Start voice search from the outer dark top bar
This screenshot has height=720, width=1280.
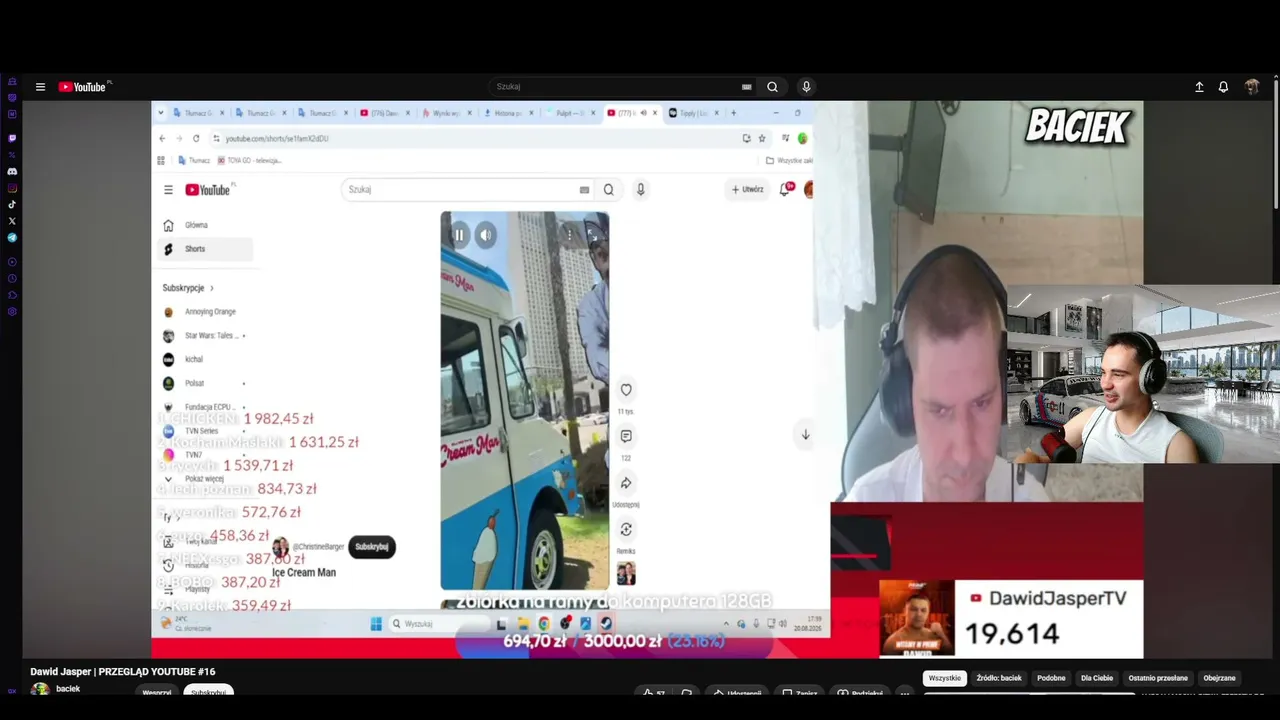806,87
